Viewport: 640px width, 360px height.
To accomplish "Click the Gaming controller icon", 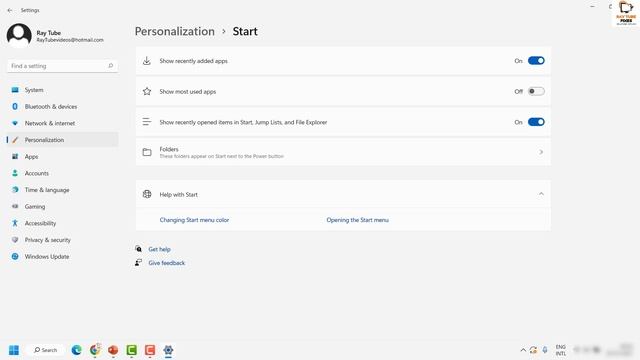I will coord(15,207).
